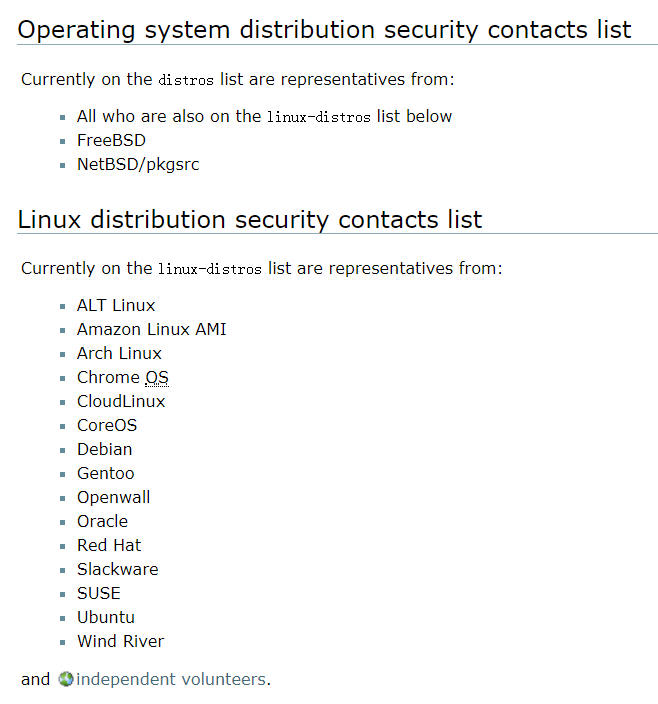Select the Oracle list item
Screen dimensions: 658x704
click(102, 522)
